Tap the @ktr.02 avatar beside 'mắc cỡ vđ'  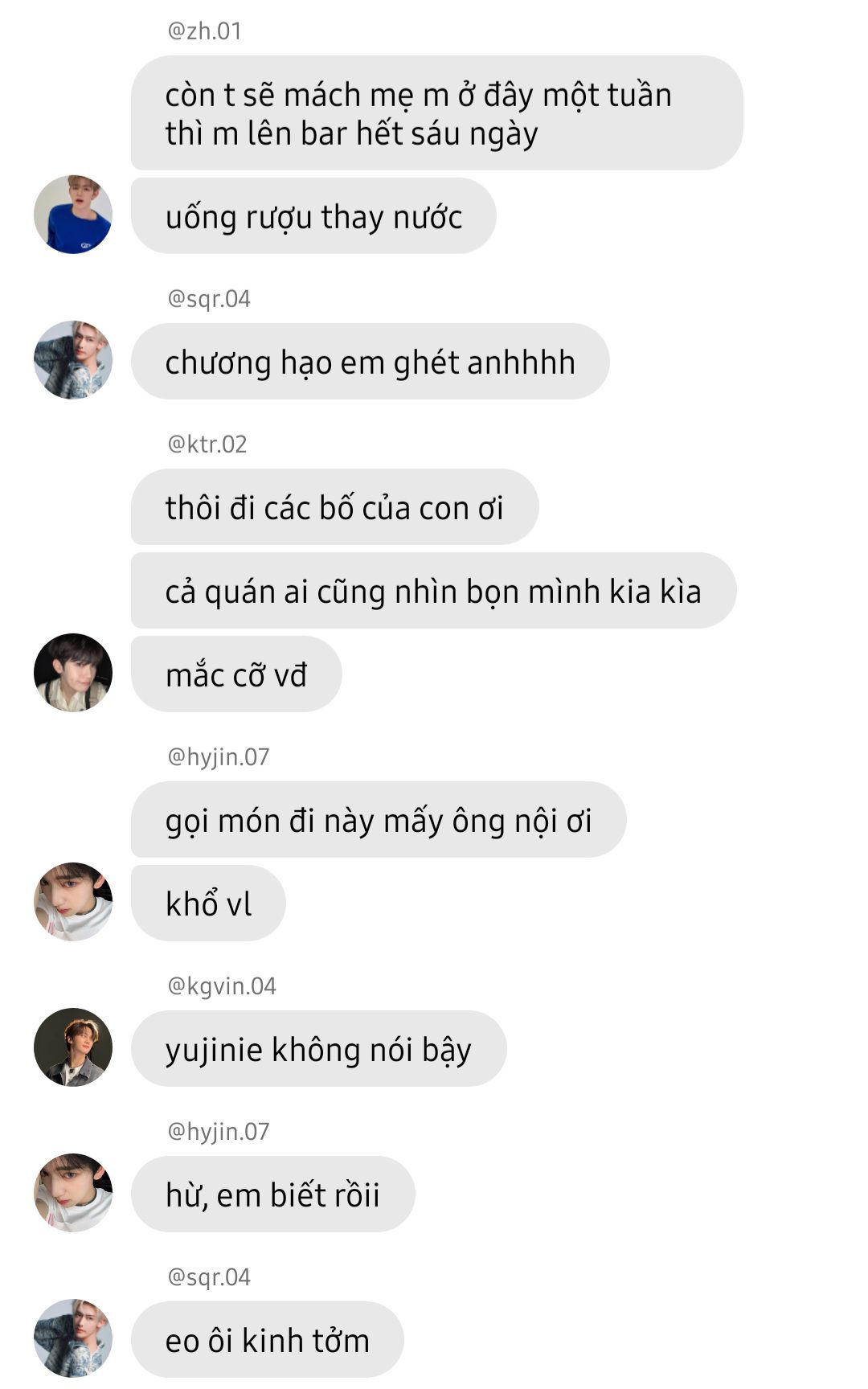tap(73, 673)
